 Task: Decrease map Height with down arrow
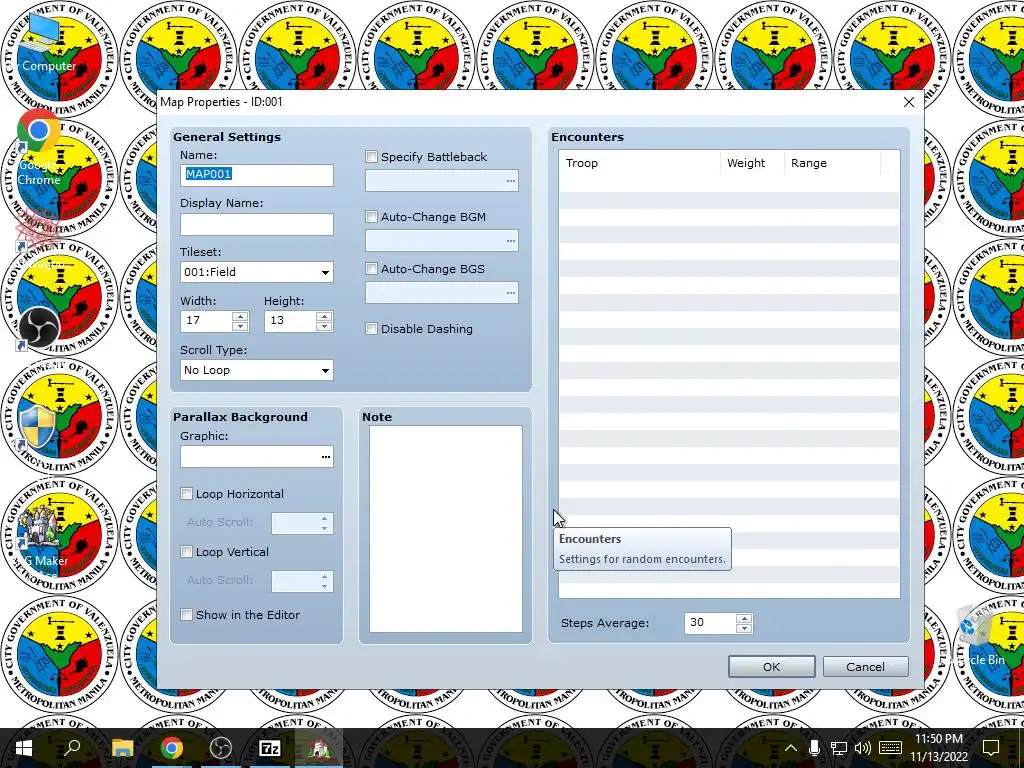tap(324, 325)
